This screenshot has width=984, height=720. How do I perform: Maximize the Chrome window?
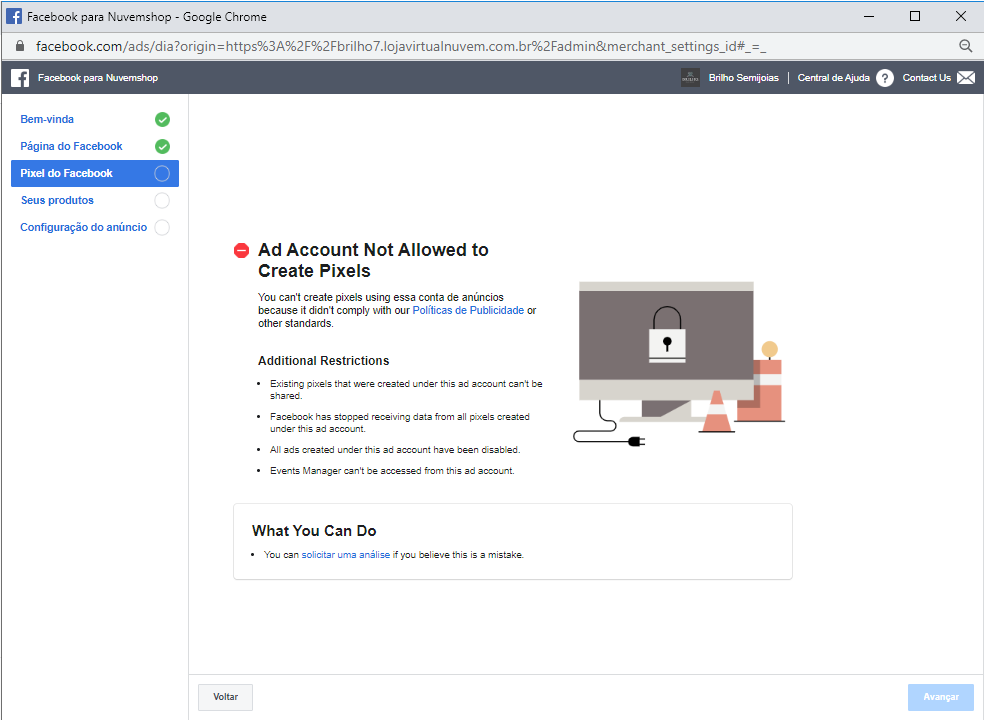click(x=915, y=16)
